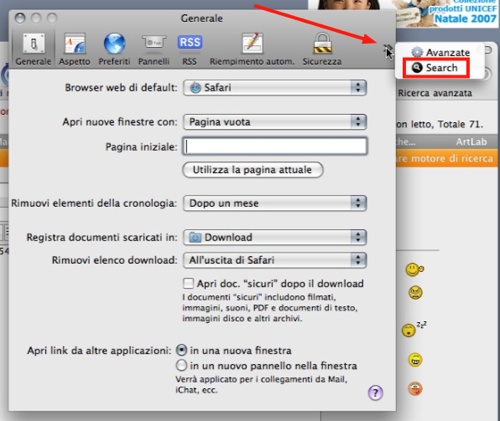Open the Rimuovi elenco download dropdown
Screen dimensions: 500x421
tap(275, 260)
